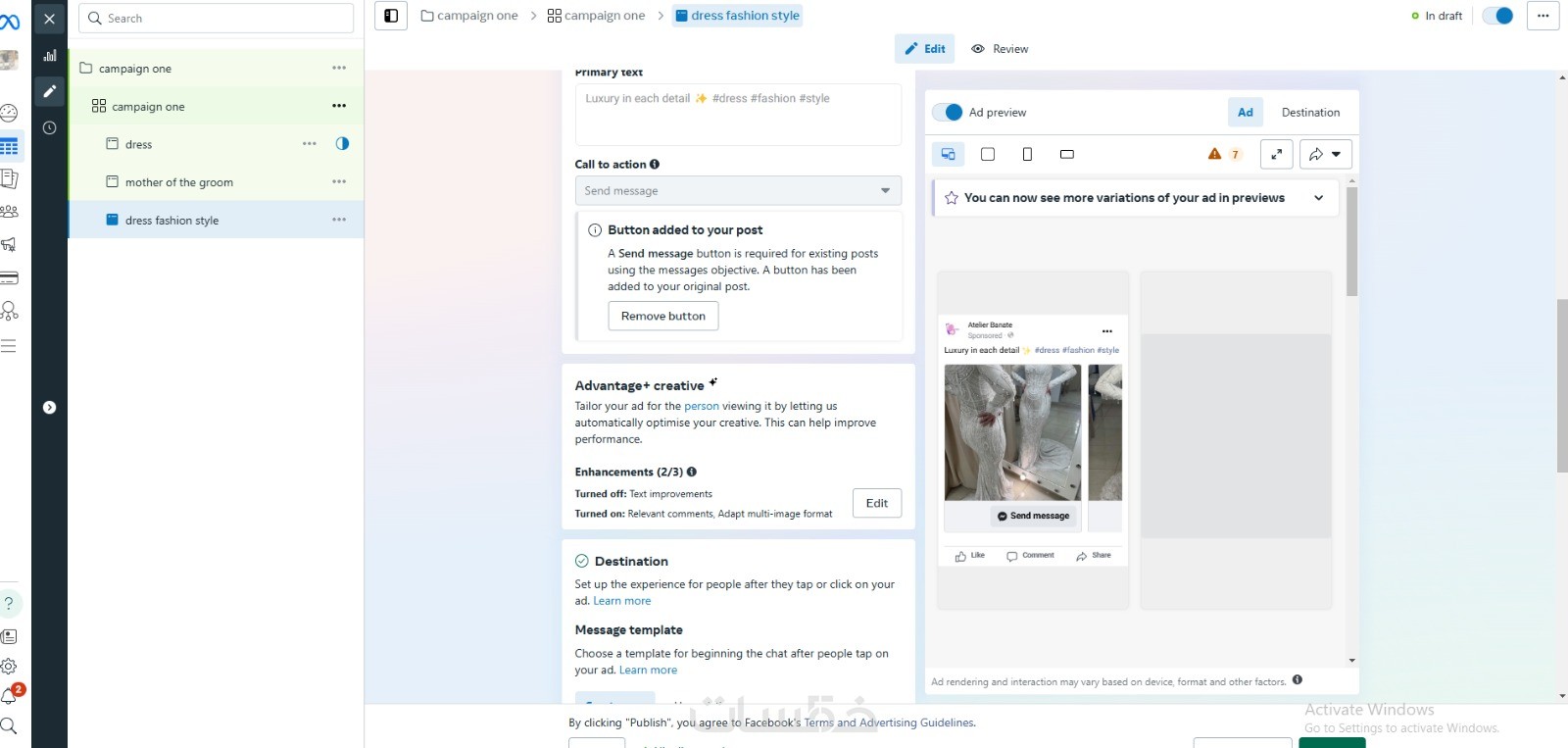
Task: Open the notifications bell icon
Action: click(x=9, y=696)
